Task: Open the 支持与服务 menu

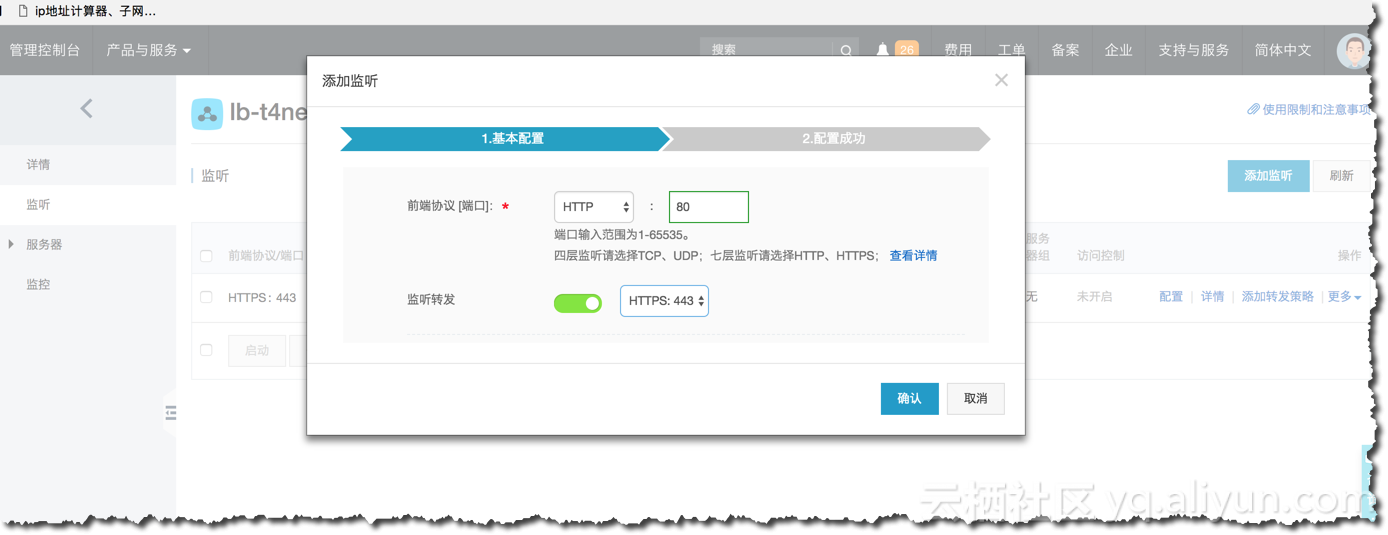Action: pos(1193,50)
